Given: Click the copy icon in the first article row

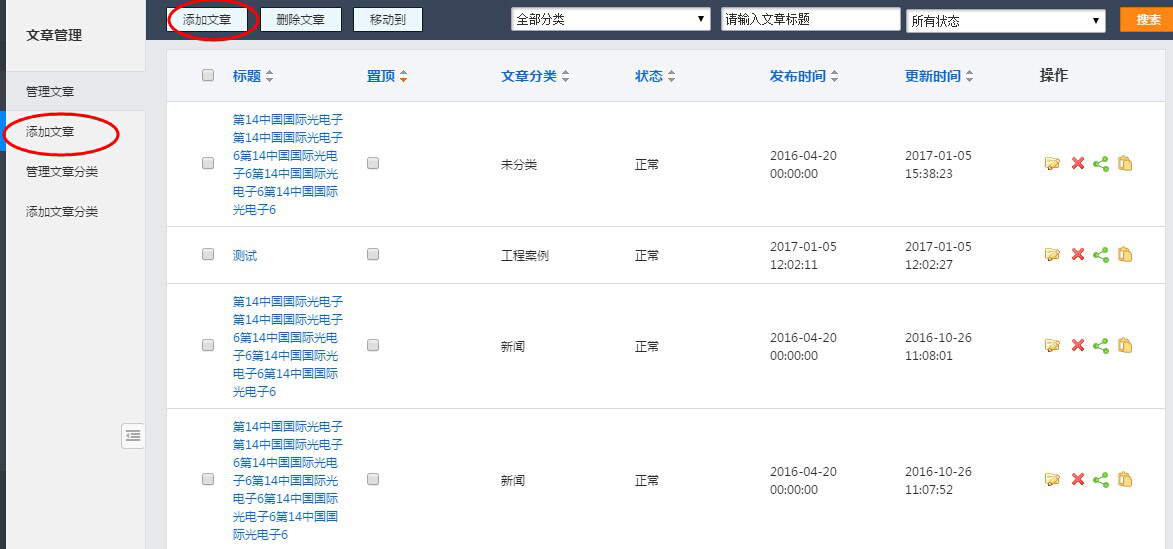Looking at the screenshot, I should (x=1125, y=164).
